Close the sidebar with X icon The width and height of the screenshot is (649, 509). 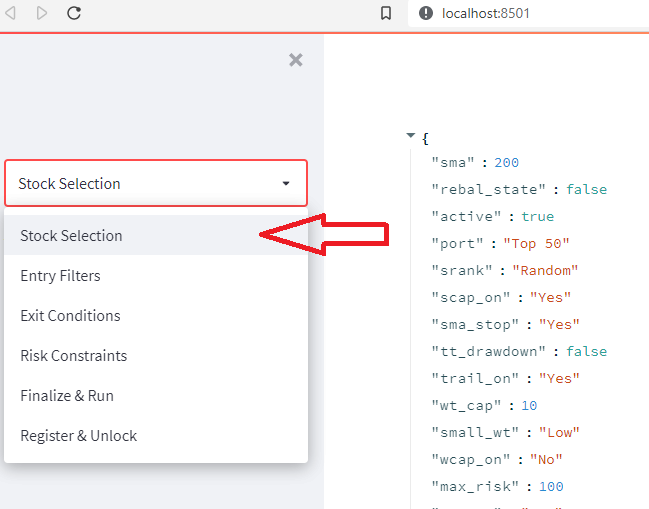coord(296,60)
